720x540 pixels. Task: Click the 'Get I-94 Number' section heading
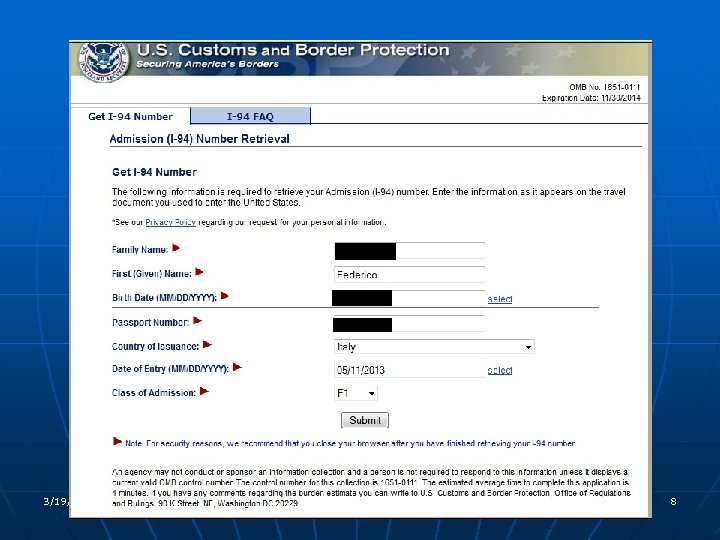click(x=154, y=172)
